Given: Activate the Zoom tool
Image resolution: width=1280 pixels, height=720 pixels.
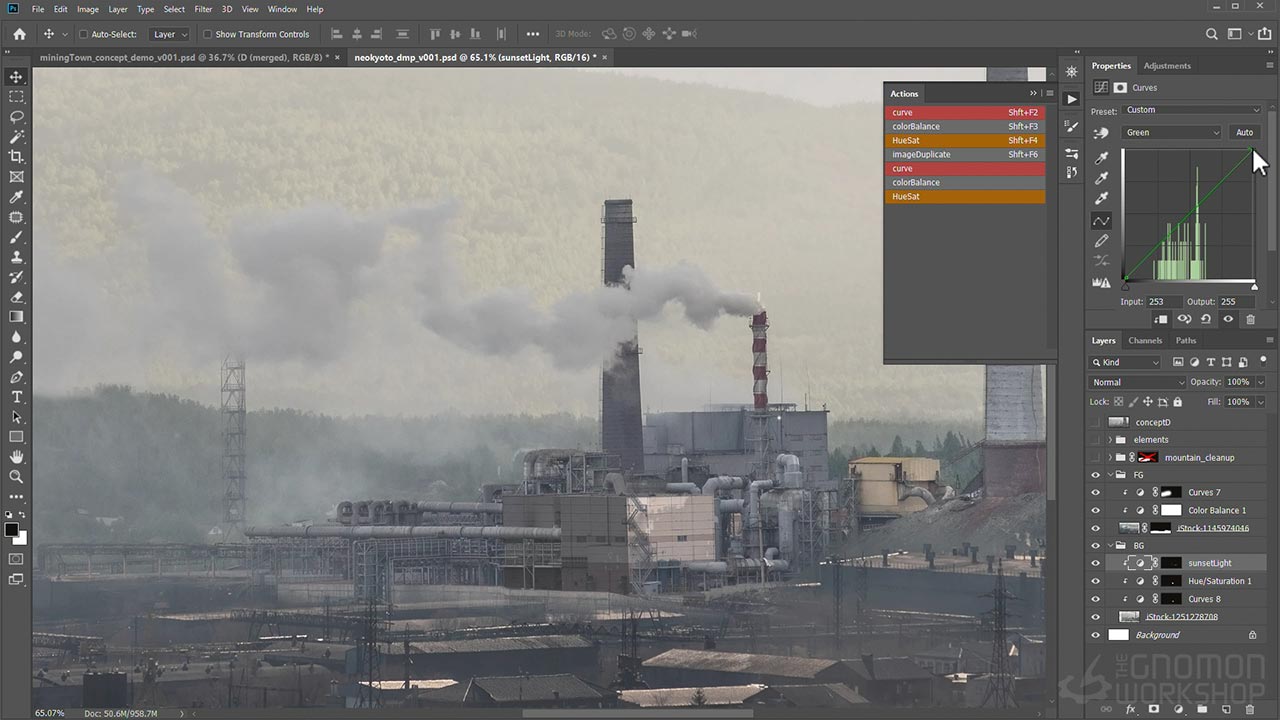Looking at the screenshot, I should 16,477.
